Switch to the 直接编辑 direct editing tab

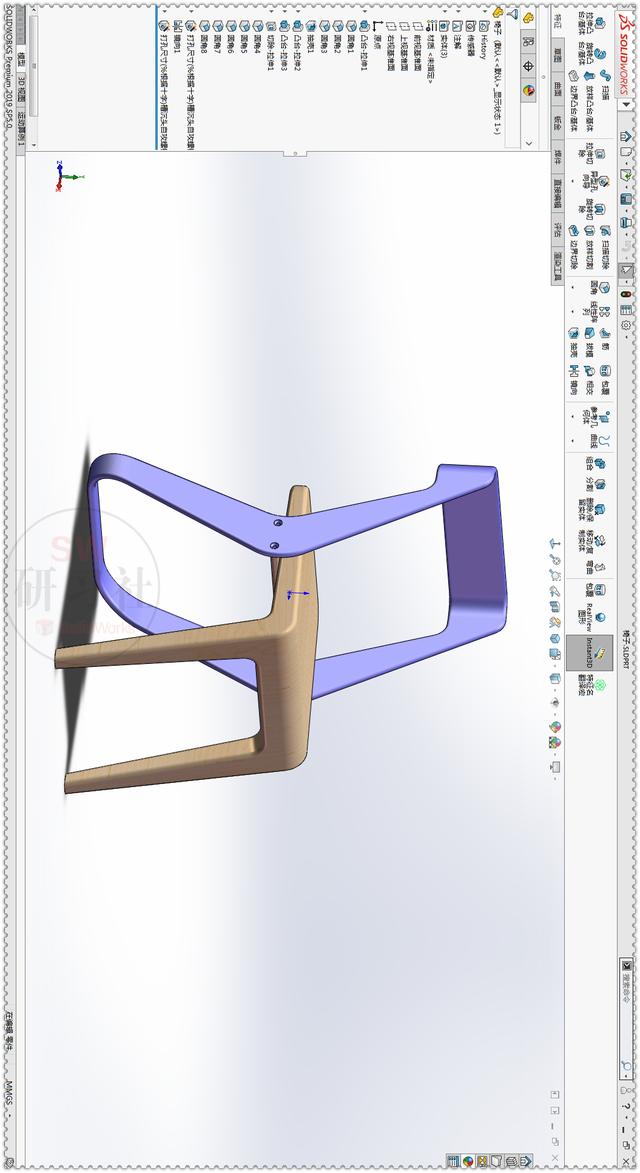(559, 193)
